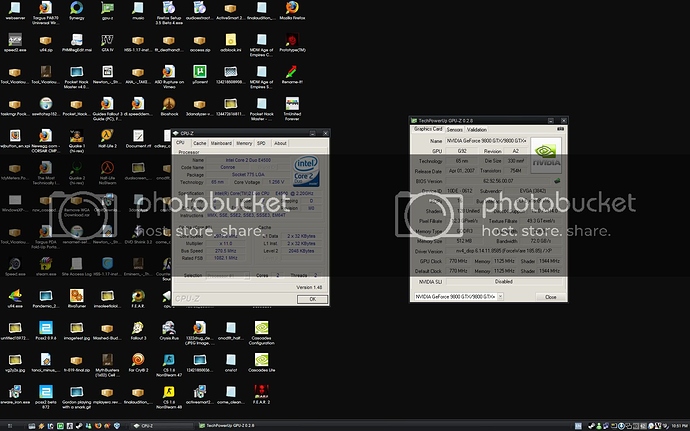The width and height of the screenshot is (690, 431).
Task: Open the Rename-It! desktop icon
Action: point(292,74)
